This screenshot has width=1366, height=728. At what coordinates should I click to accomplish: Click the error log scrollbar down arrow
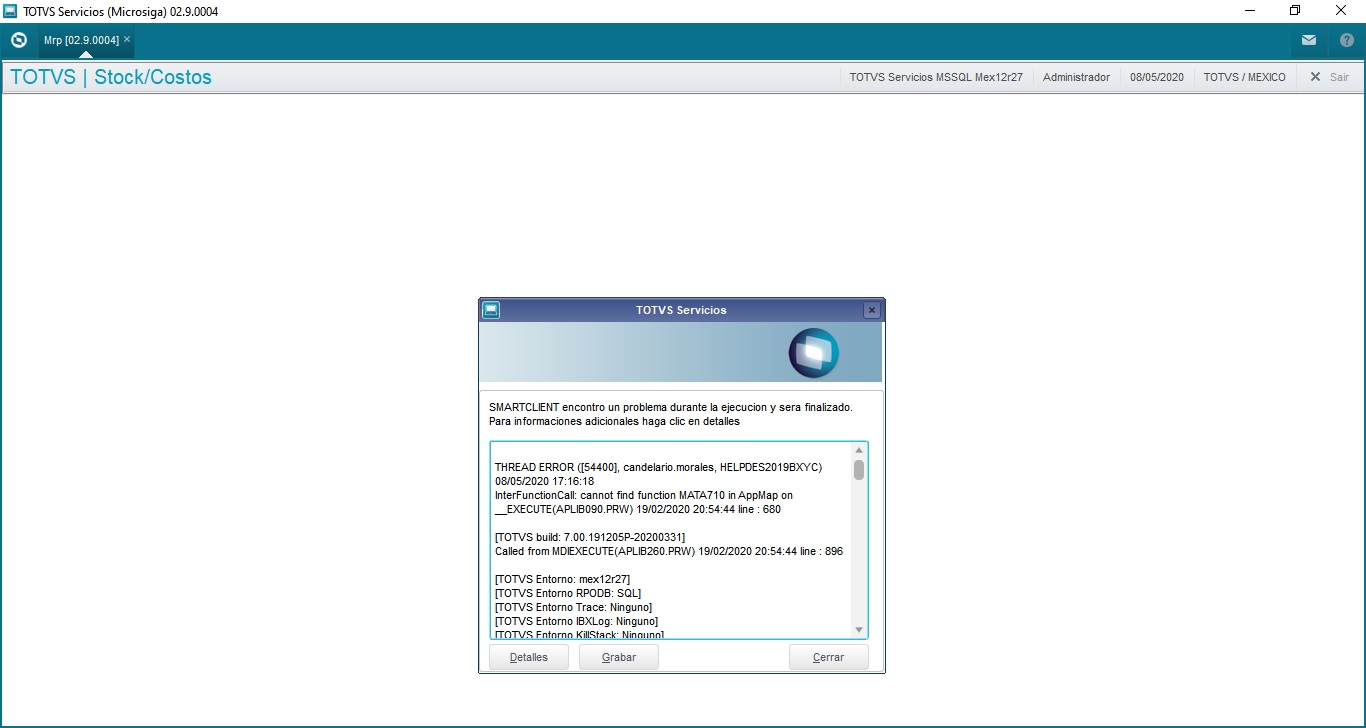859,629
